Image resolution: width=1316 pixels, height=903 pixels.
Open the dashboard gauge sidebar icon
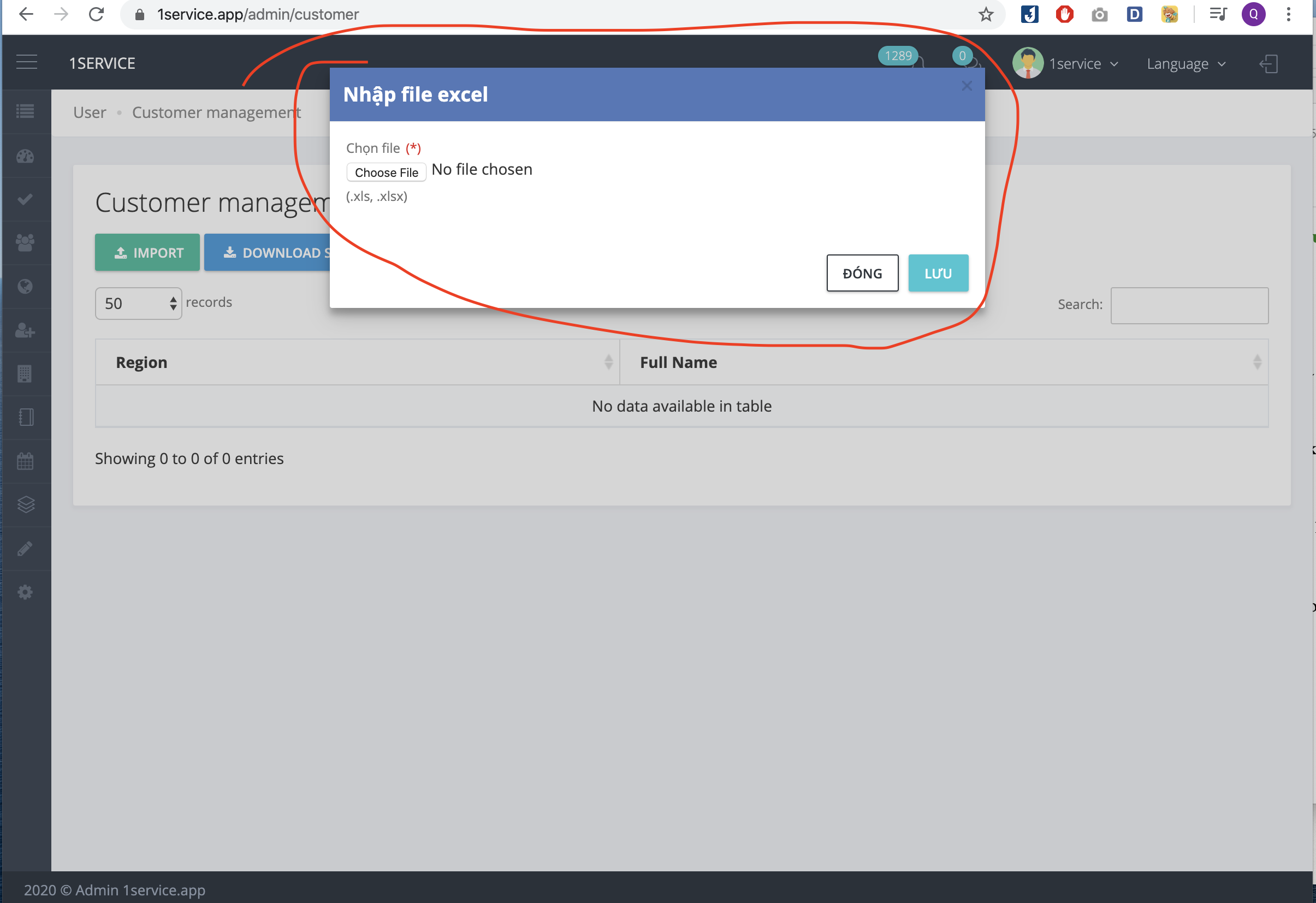pyautogui.click(x=25, y=156)
